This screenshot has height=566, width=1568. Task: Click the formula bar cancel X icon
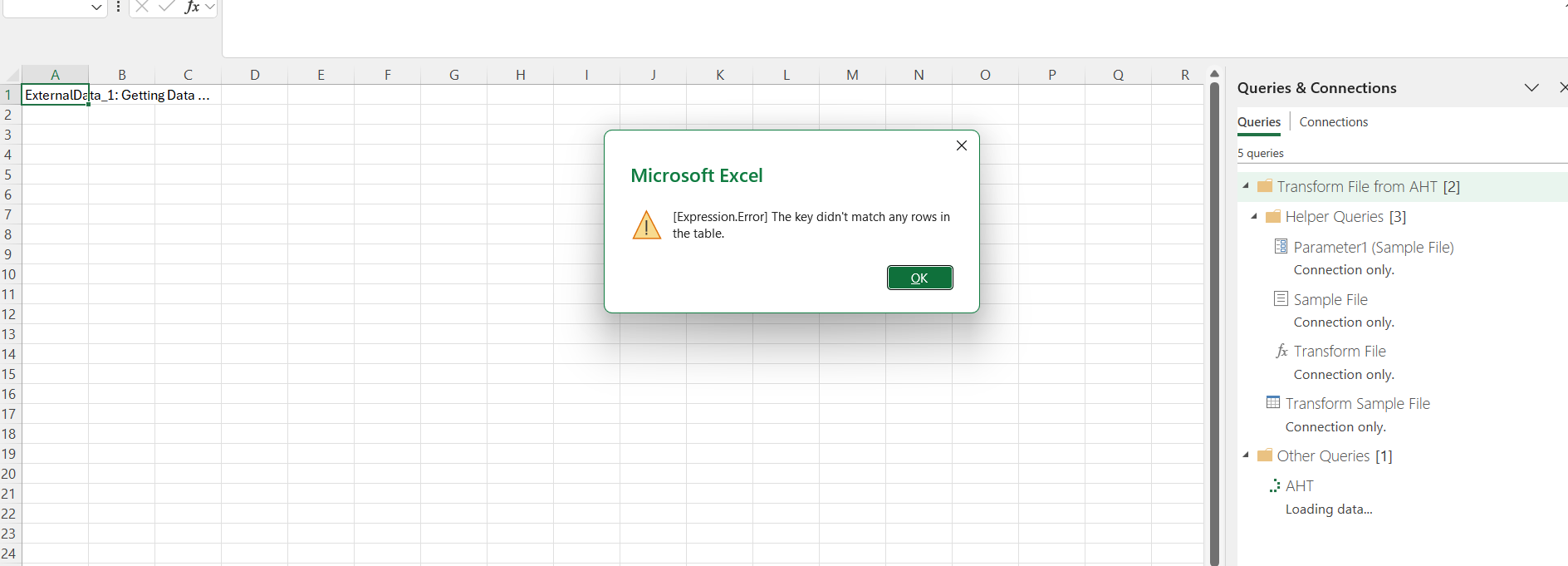tap(142, 7)
